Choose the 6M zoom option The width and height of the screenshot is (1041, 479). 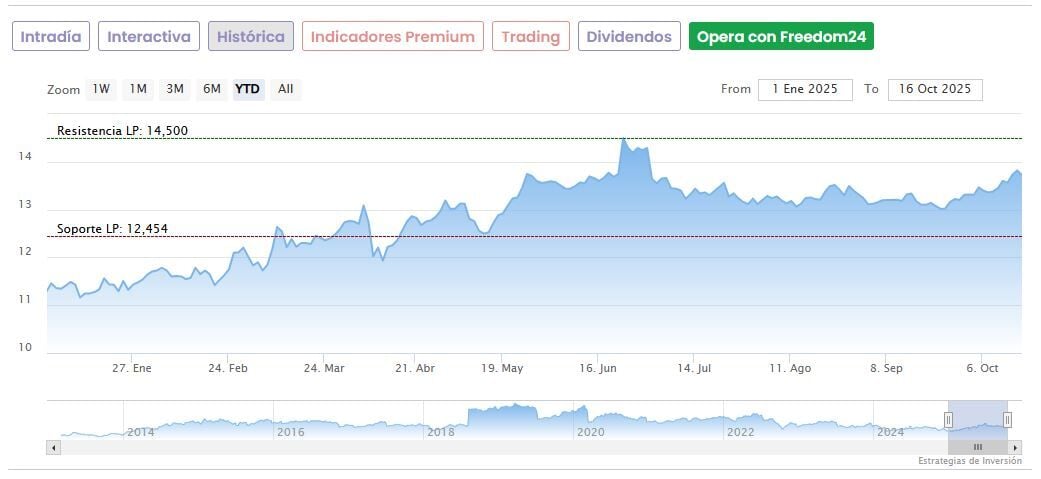[212, 89]
